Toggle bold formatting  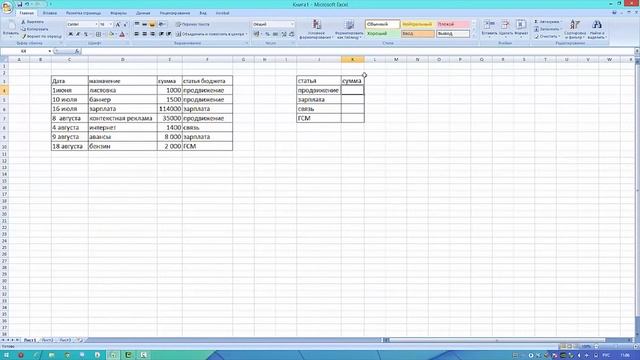click(x=70, y=34)
